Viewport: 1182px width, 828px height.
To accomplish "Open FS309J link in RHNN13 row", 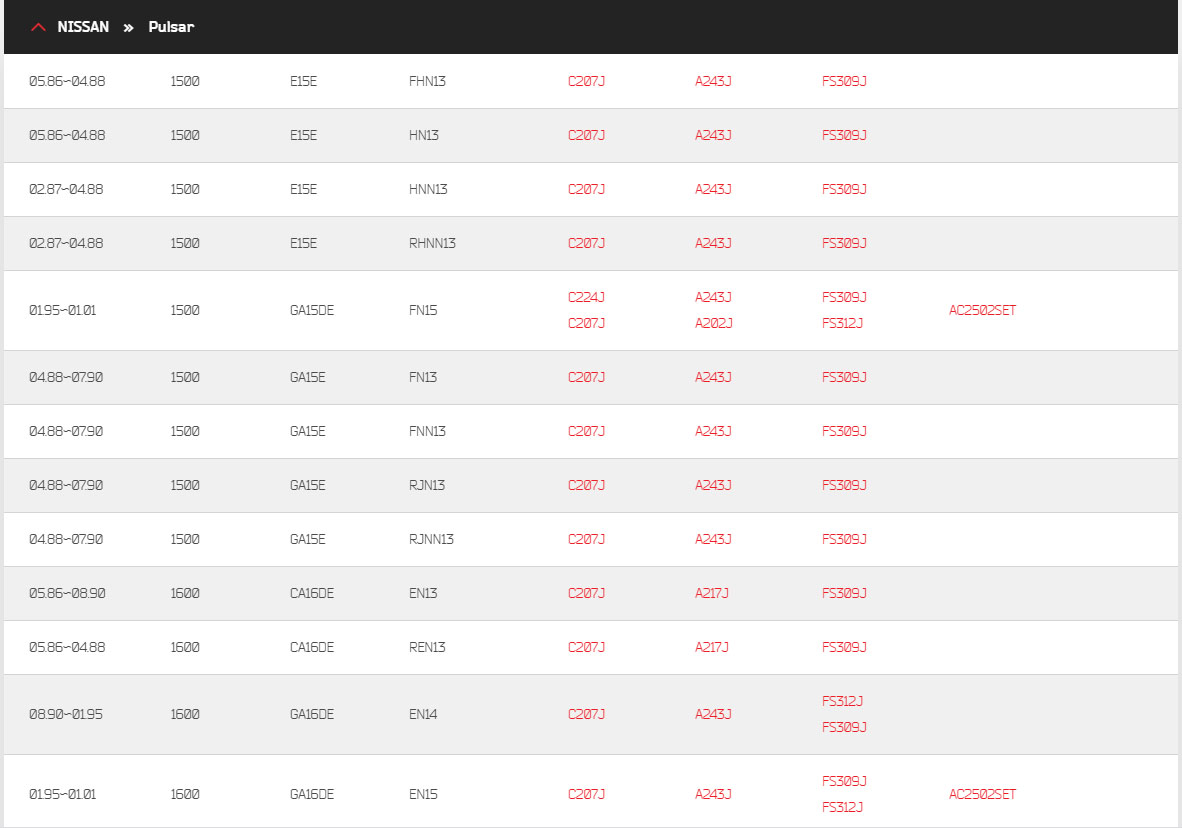I will click(x=844, y=243).
